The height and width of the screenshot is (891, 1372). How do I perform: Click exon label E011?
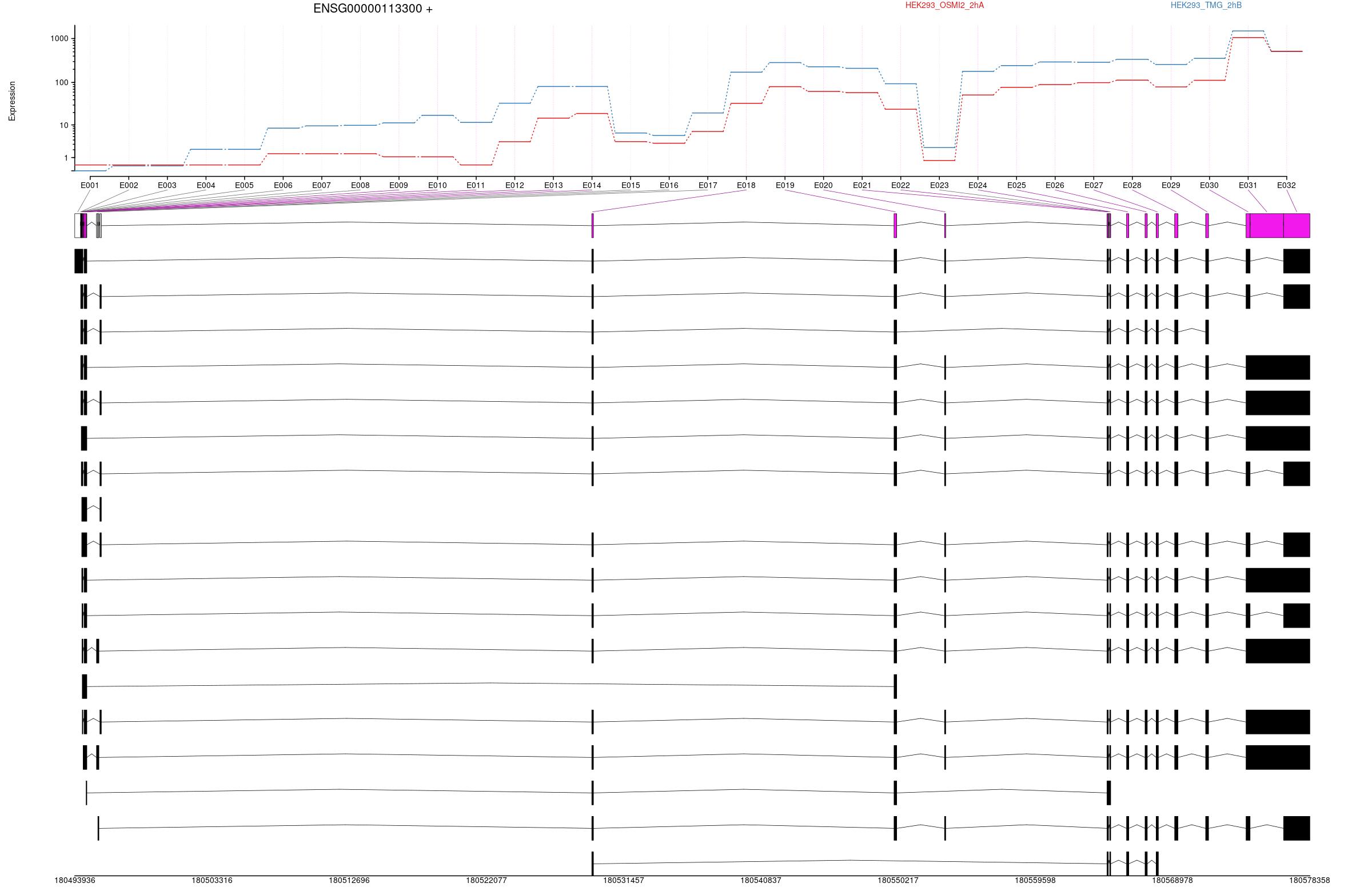click(x=476, y=185)
